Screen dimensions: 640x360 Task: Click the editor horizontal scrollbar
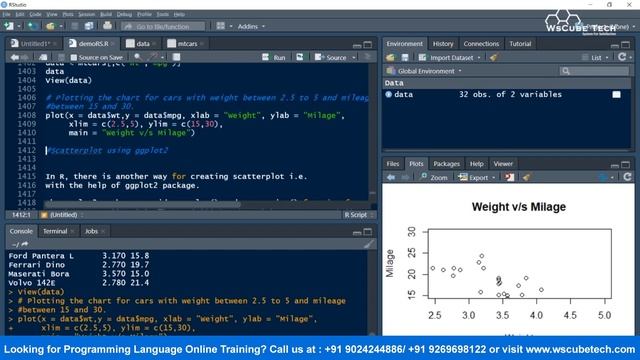coord(143,204)
